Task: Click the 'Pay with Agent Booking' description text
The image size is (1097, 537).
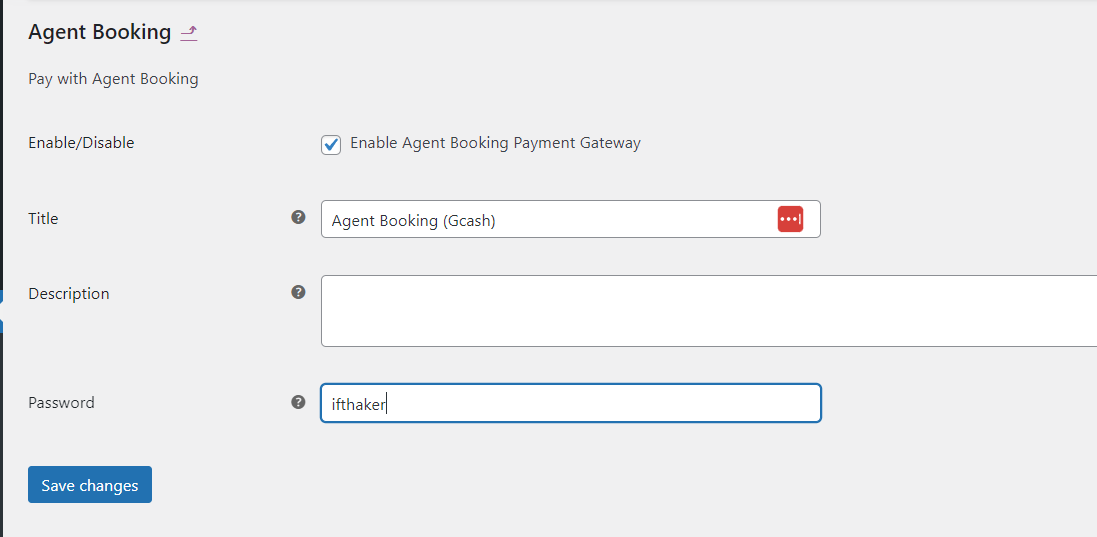Action: click(x=113, y=79)
